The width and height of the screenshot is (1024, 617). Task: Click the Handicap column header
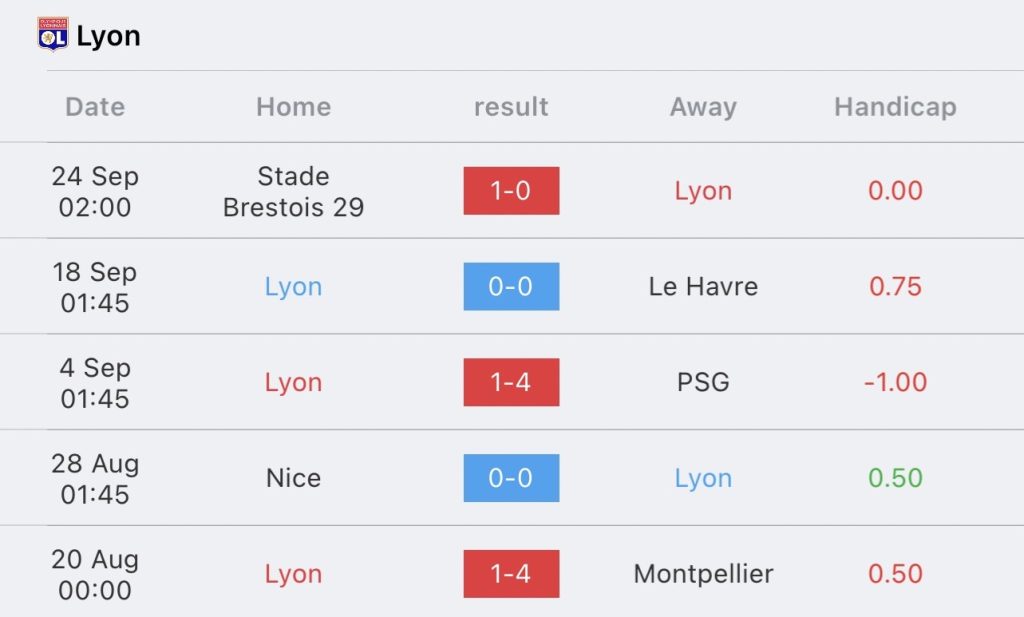click(x=895, y=107)
